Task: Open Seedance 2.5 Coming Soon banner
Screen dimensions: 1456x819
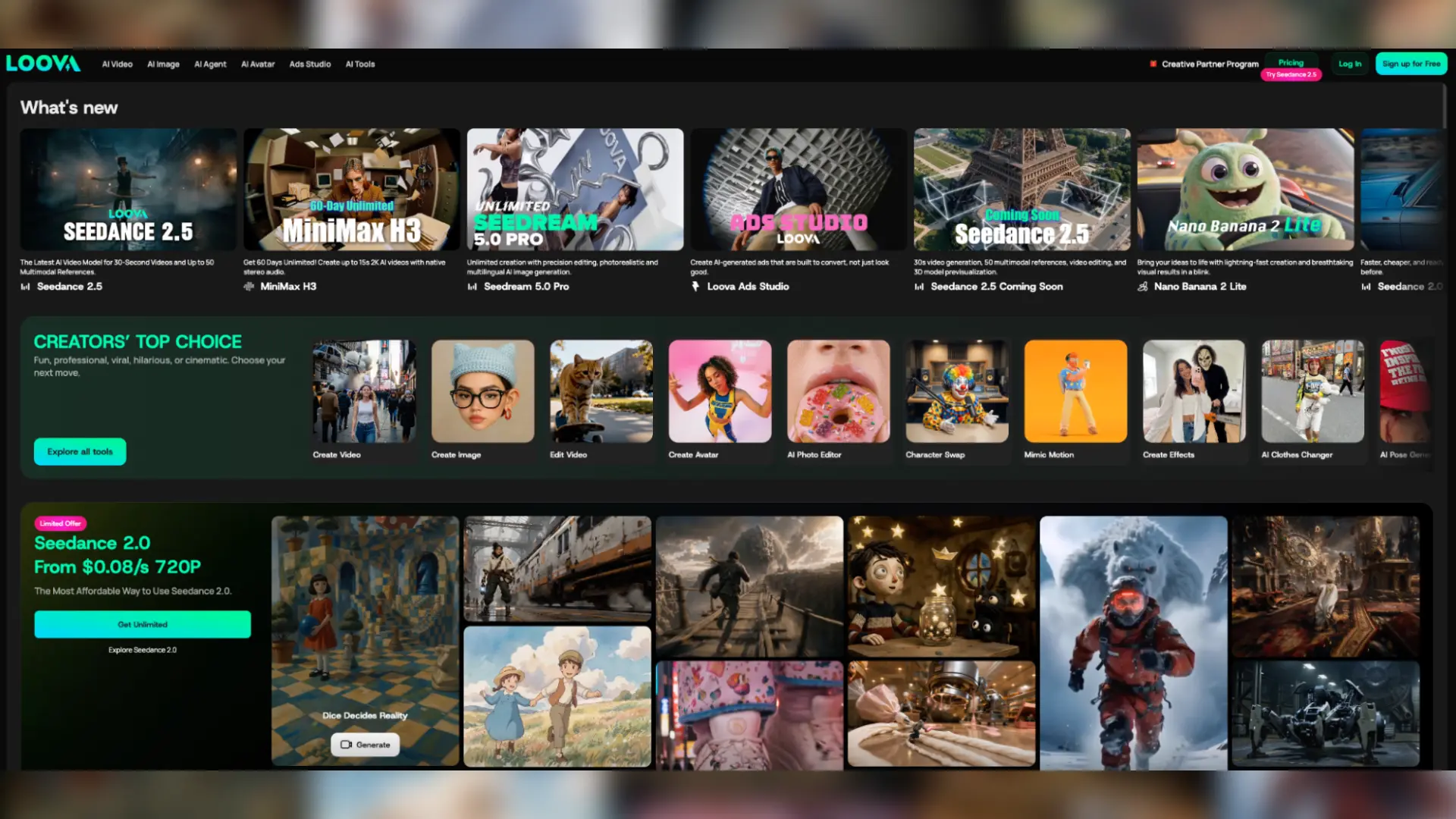Action: click(x=1021, y=189)
